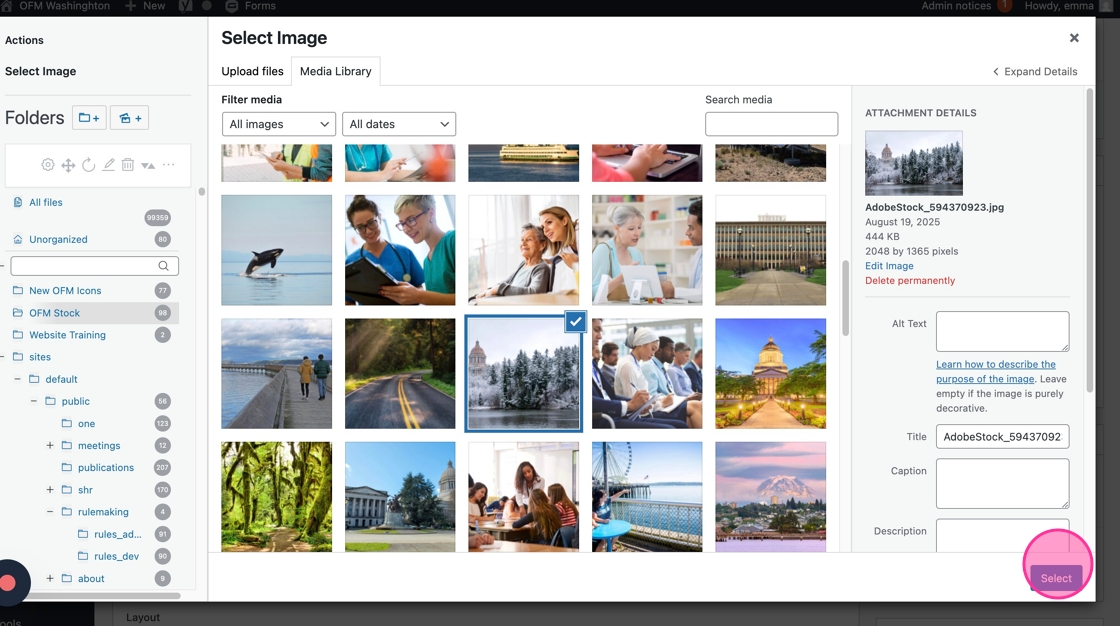
Task: Create a new folder with folder-plus button
Action: (x=89, y=118)
